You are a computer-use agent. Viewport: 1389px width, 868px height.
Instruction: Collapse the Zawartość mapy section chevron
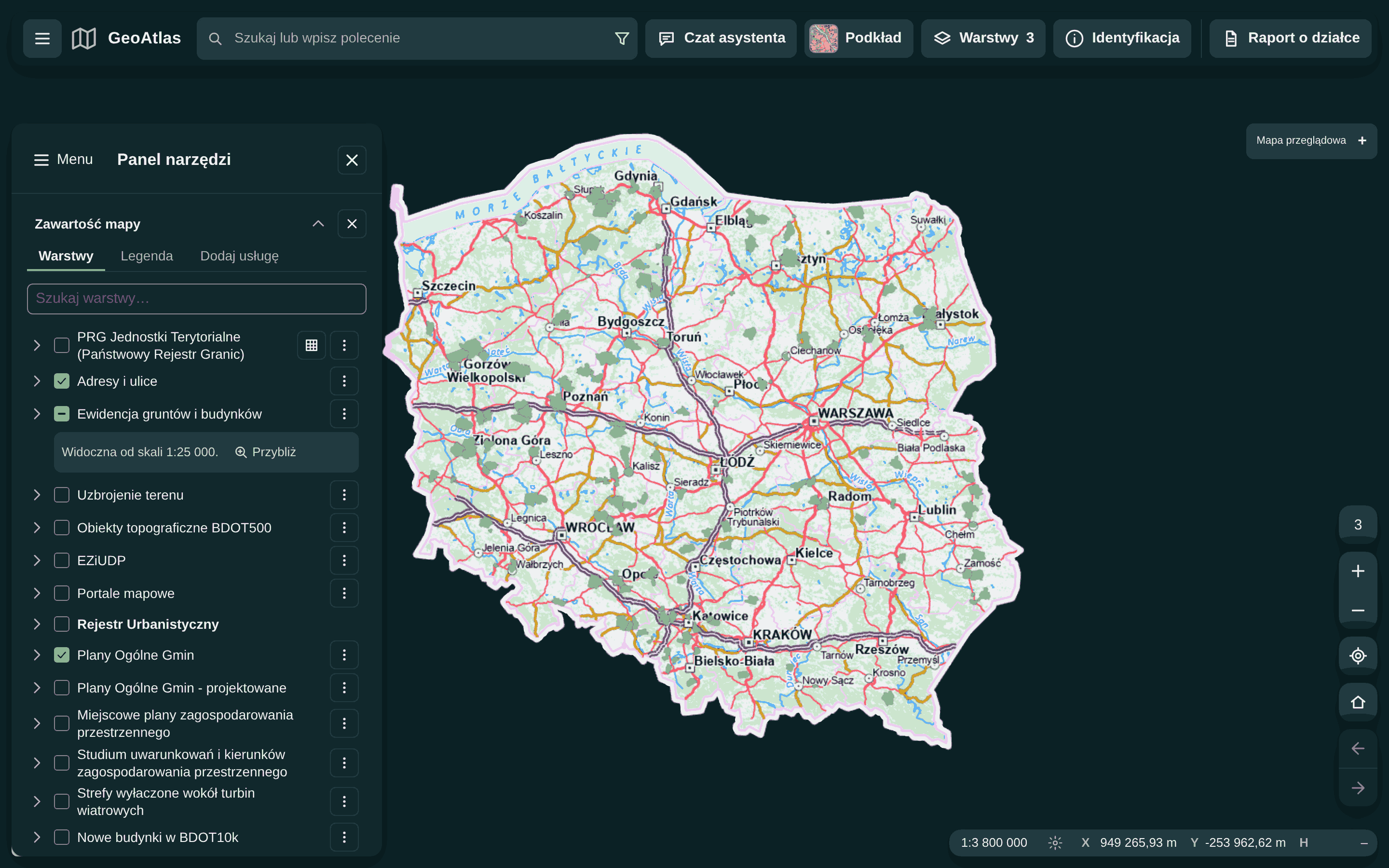318,224
